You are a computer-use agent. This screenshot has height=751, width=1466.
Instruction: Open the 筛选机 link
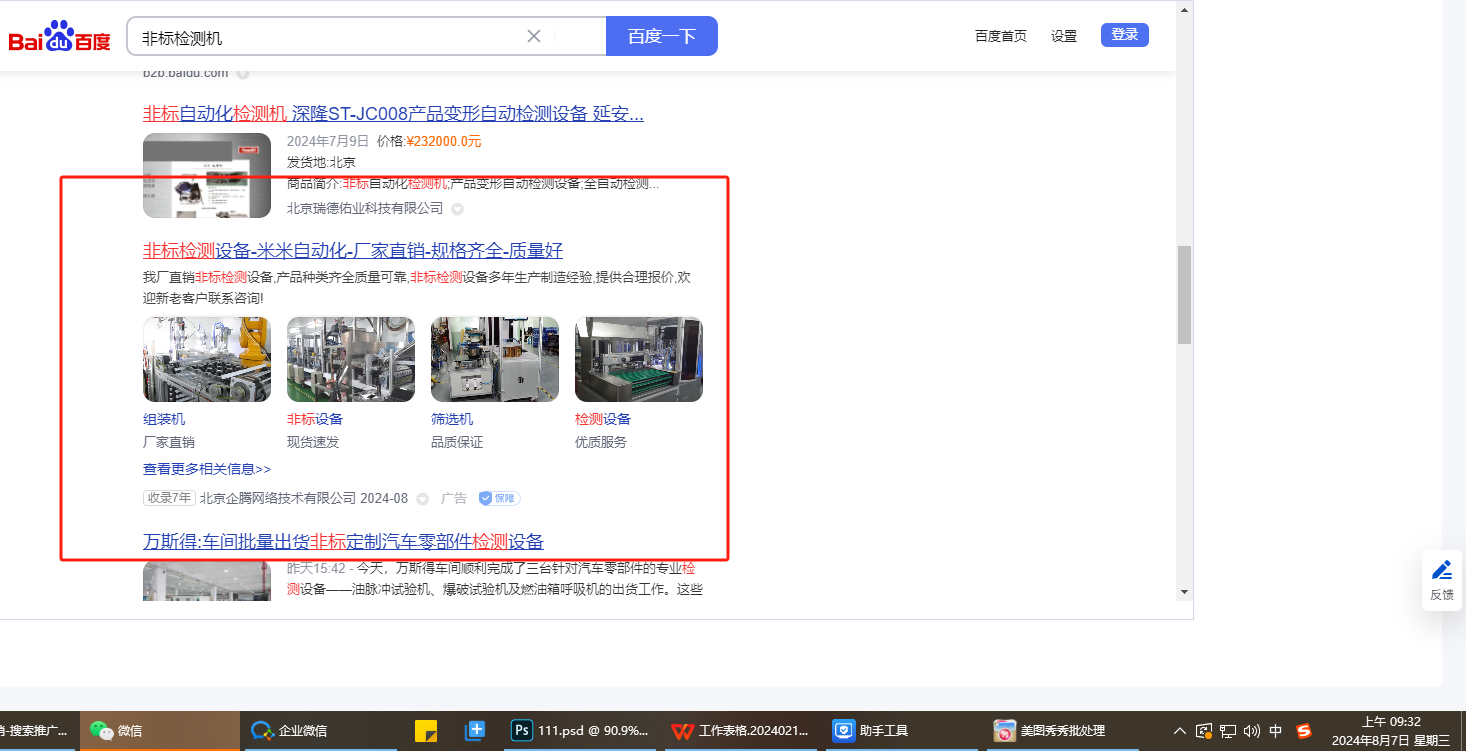[452, 419]
